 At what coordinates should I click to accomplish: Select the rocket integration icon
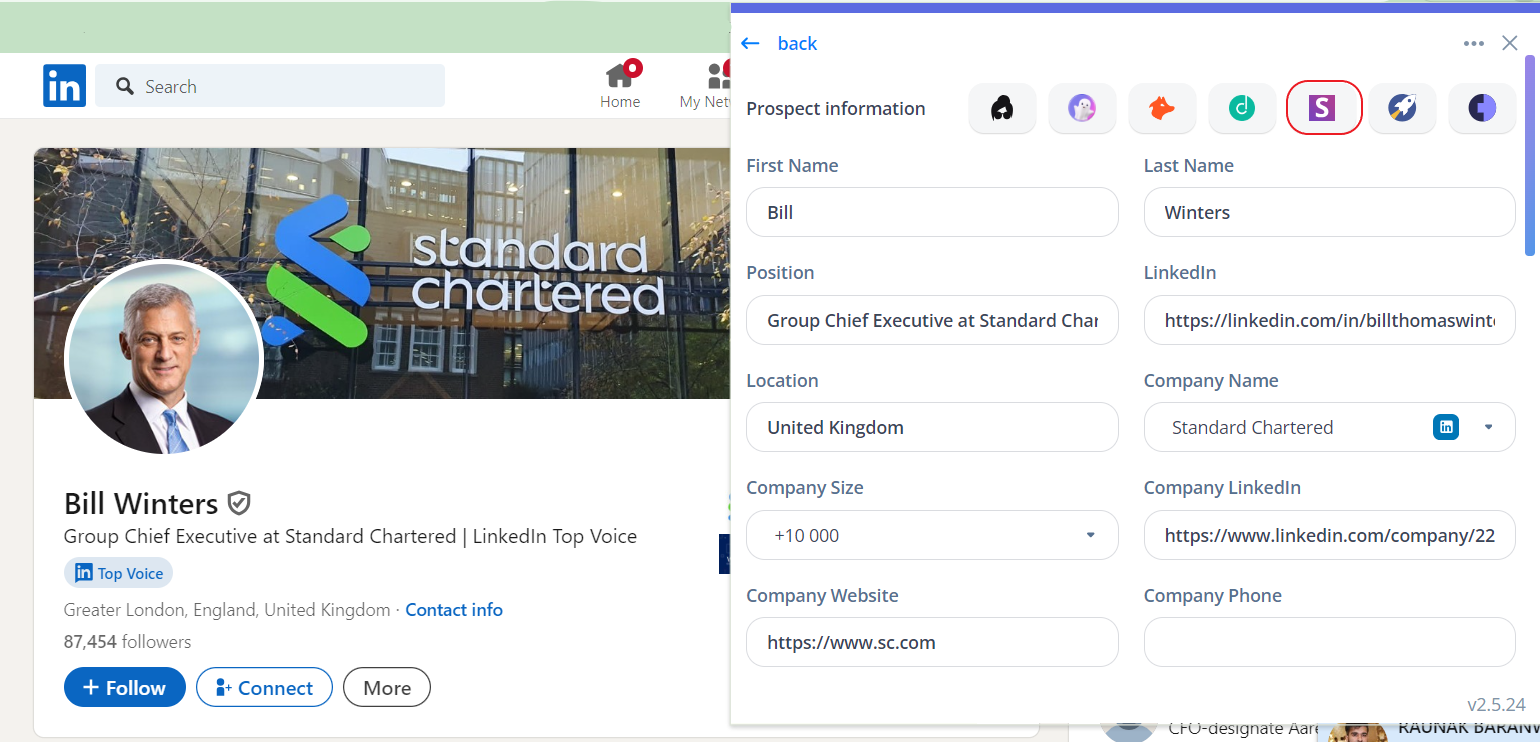[1403, 108]
